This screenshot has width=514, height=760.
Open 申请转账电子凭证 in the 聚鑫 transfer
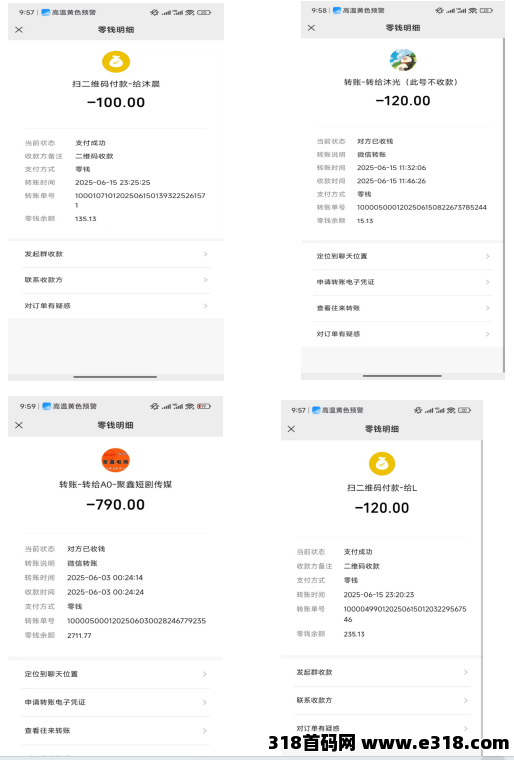pyautogui.click(x=116, y=702)
